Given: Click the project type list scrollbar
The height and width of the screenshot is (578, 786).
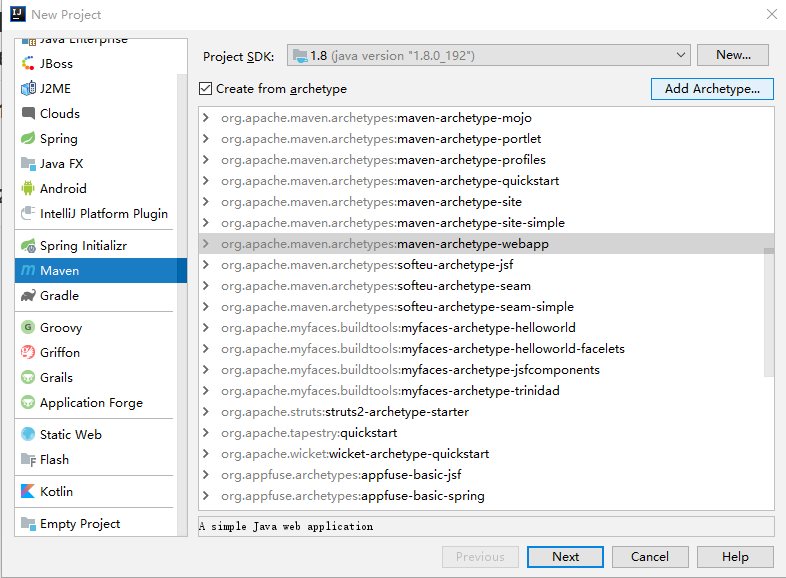Looking at the screenshot, I should 182,305.
